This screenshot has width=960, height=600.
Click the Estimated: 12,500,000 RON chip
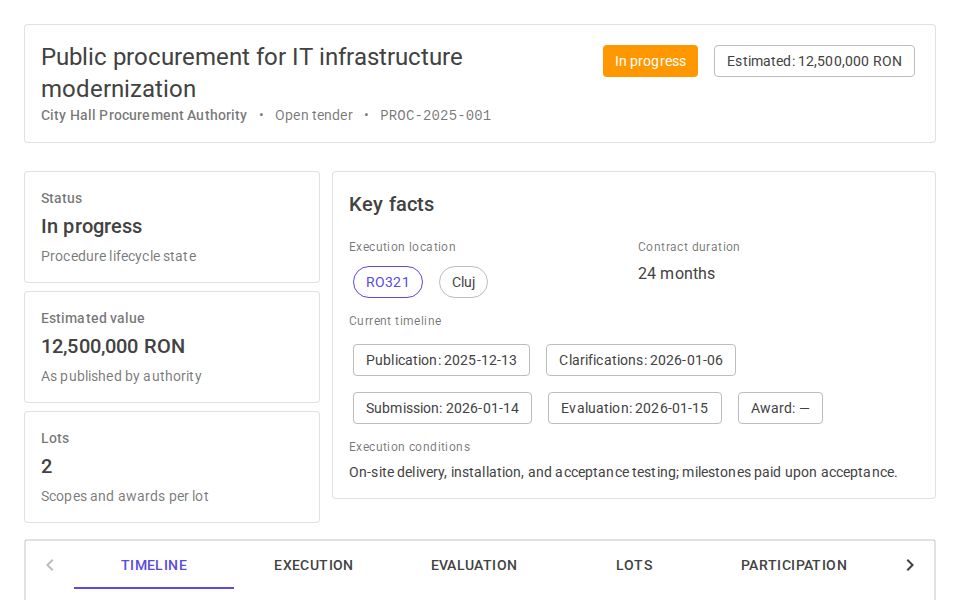pyautogui.click(x=814, y=61)
